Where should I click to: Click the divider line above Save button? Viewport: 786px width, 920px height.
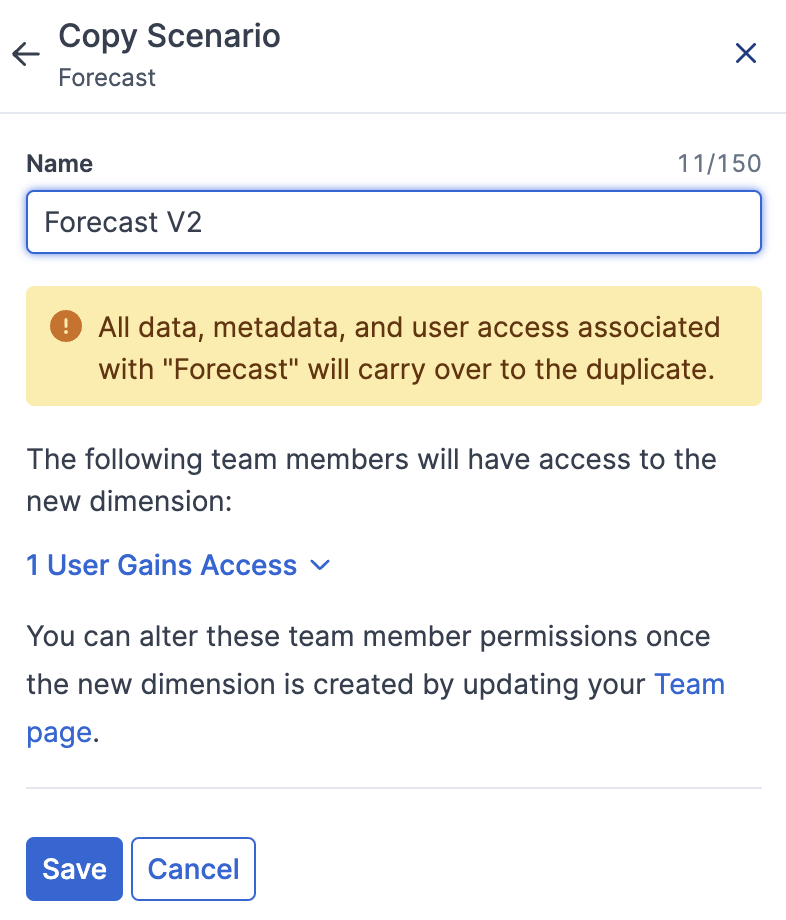394,788
